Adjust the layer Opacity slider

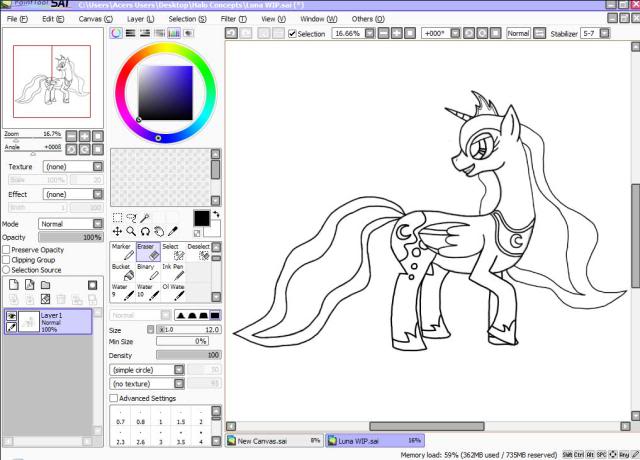[x=71, y=237]
